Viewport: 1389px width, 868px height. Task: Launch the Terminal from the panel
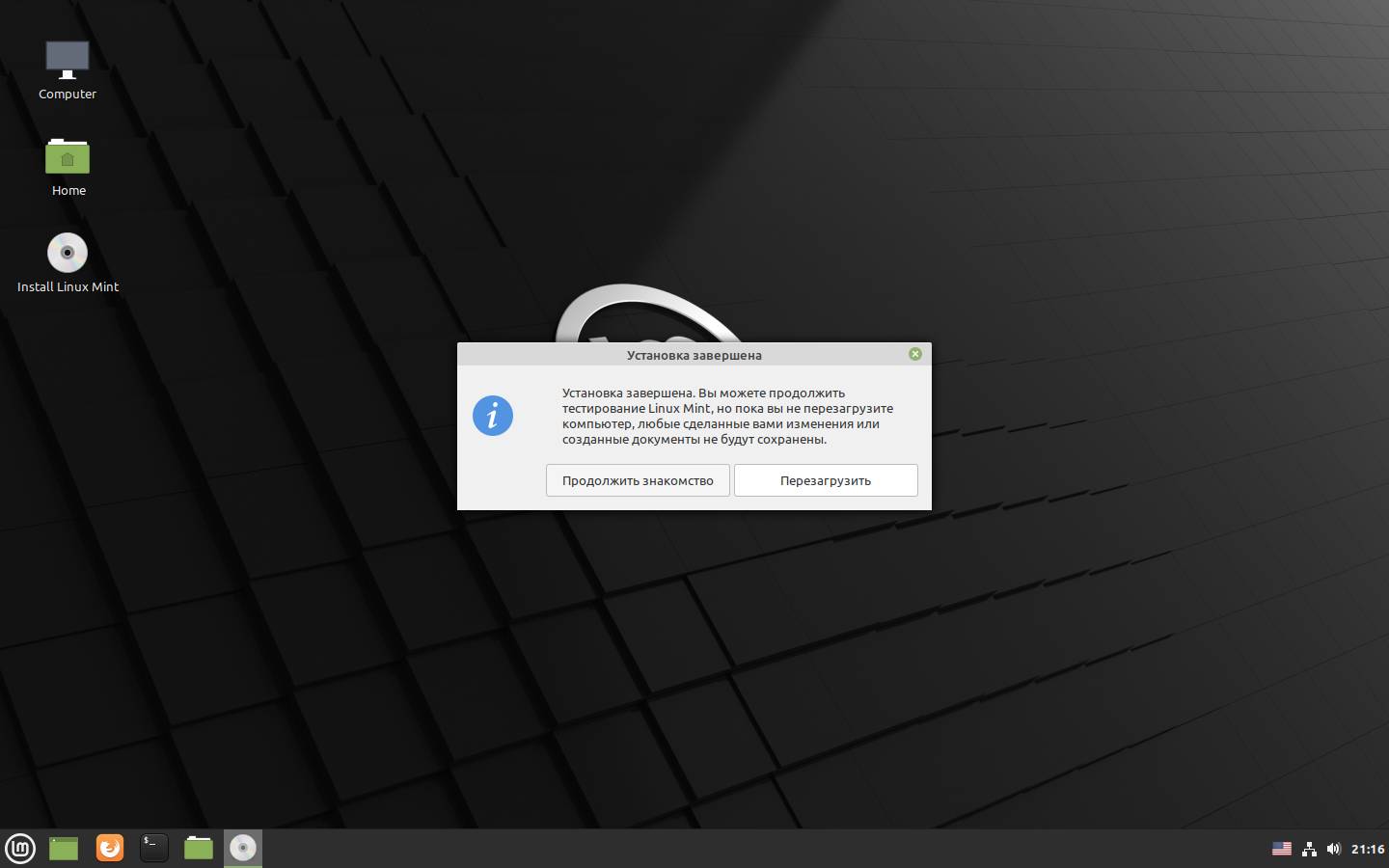coord(154,848)
